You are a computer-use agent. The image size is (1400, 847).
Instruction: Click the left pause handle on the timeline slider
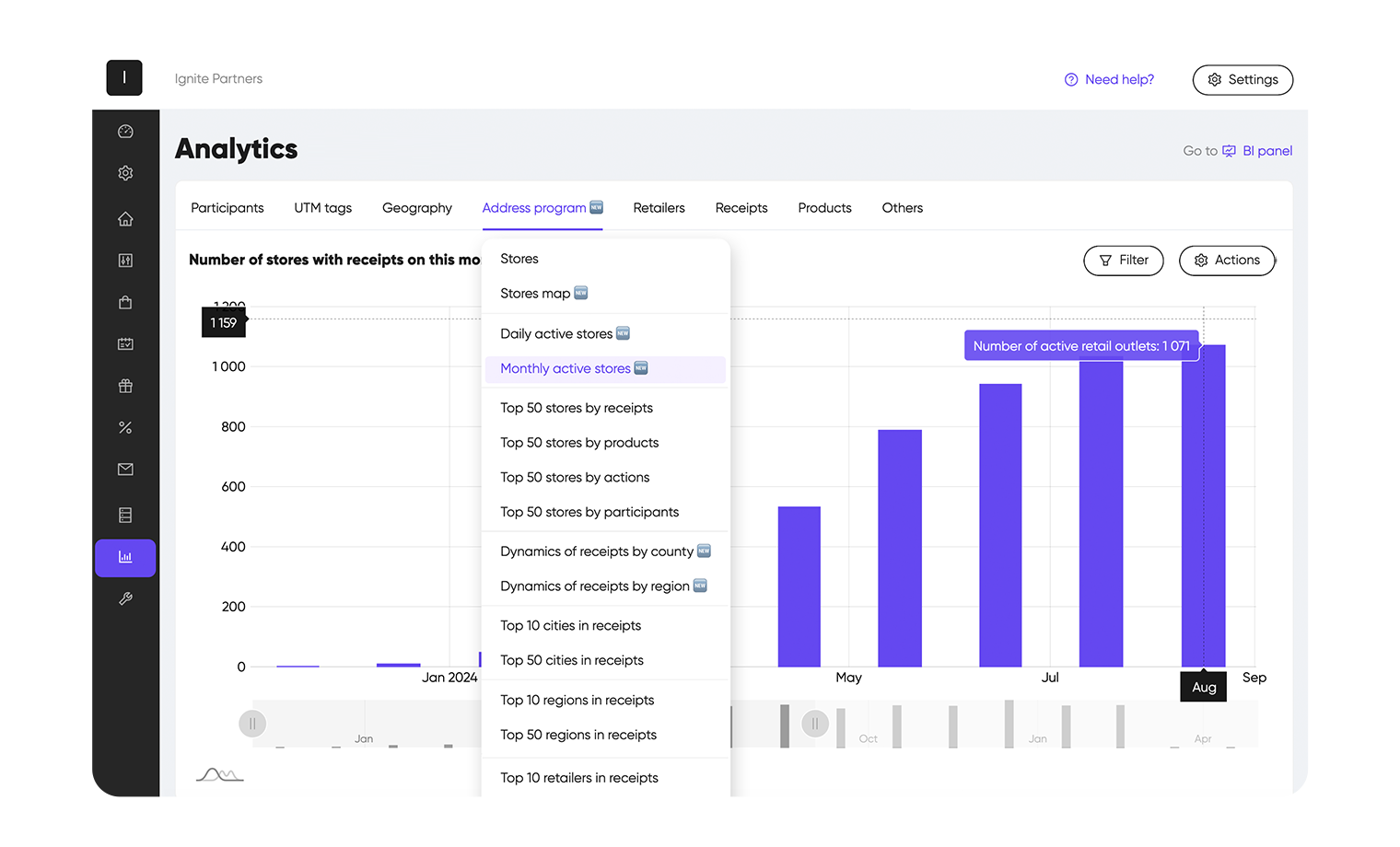coord(252,724)
